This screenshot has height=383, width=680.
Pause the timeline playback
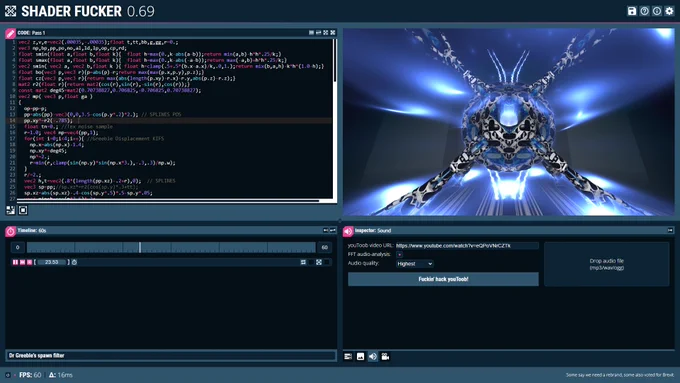(16, 262)
